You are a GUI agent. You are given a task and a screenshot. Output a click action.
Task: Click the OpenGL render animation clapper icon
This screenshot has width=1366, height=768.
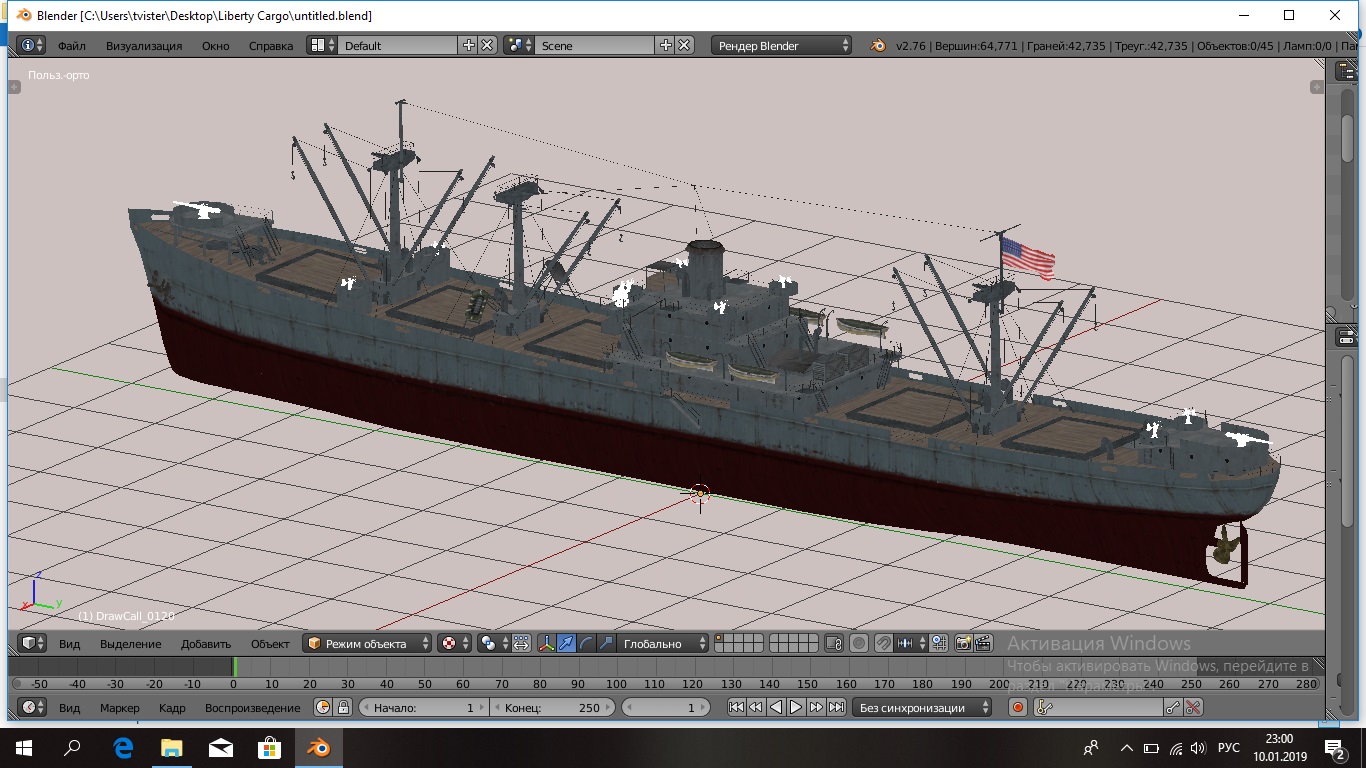tap(983, 643)
